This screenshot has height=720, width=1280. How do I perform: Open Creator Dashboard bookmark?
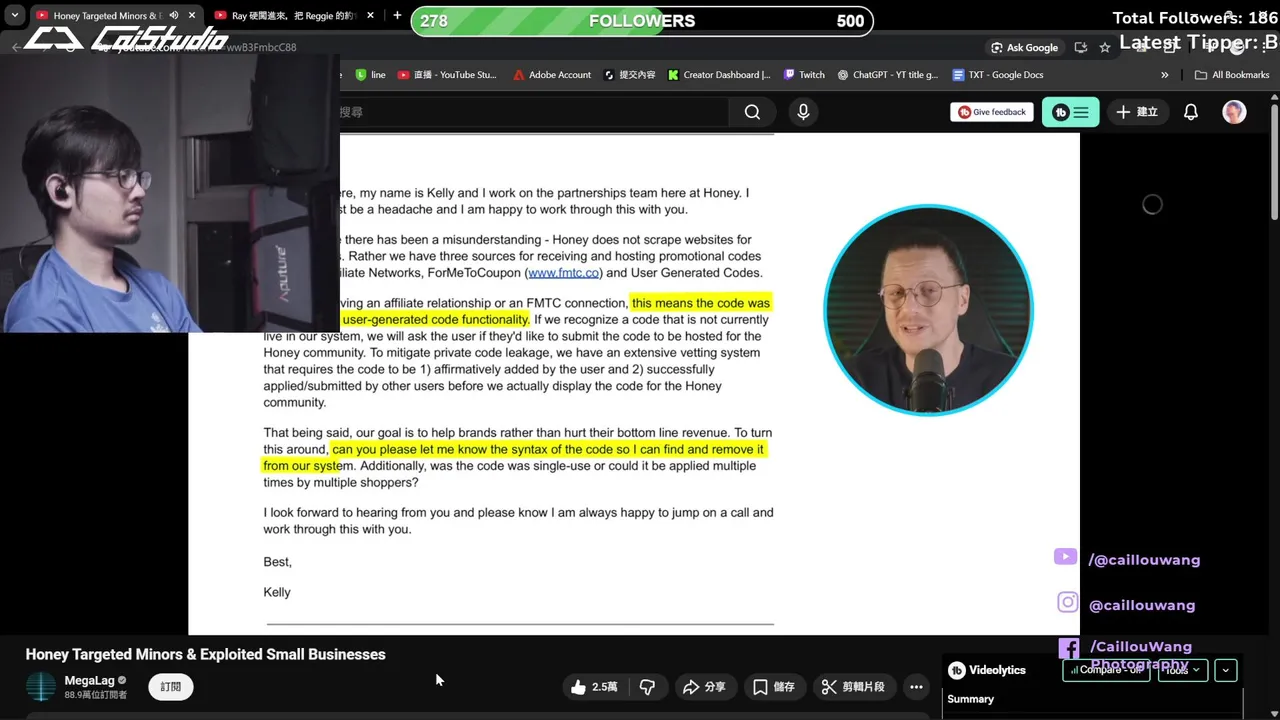point(719,75)
